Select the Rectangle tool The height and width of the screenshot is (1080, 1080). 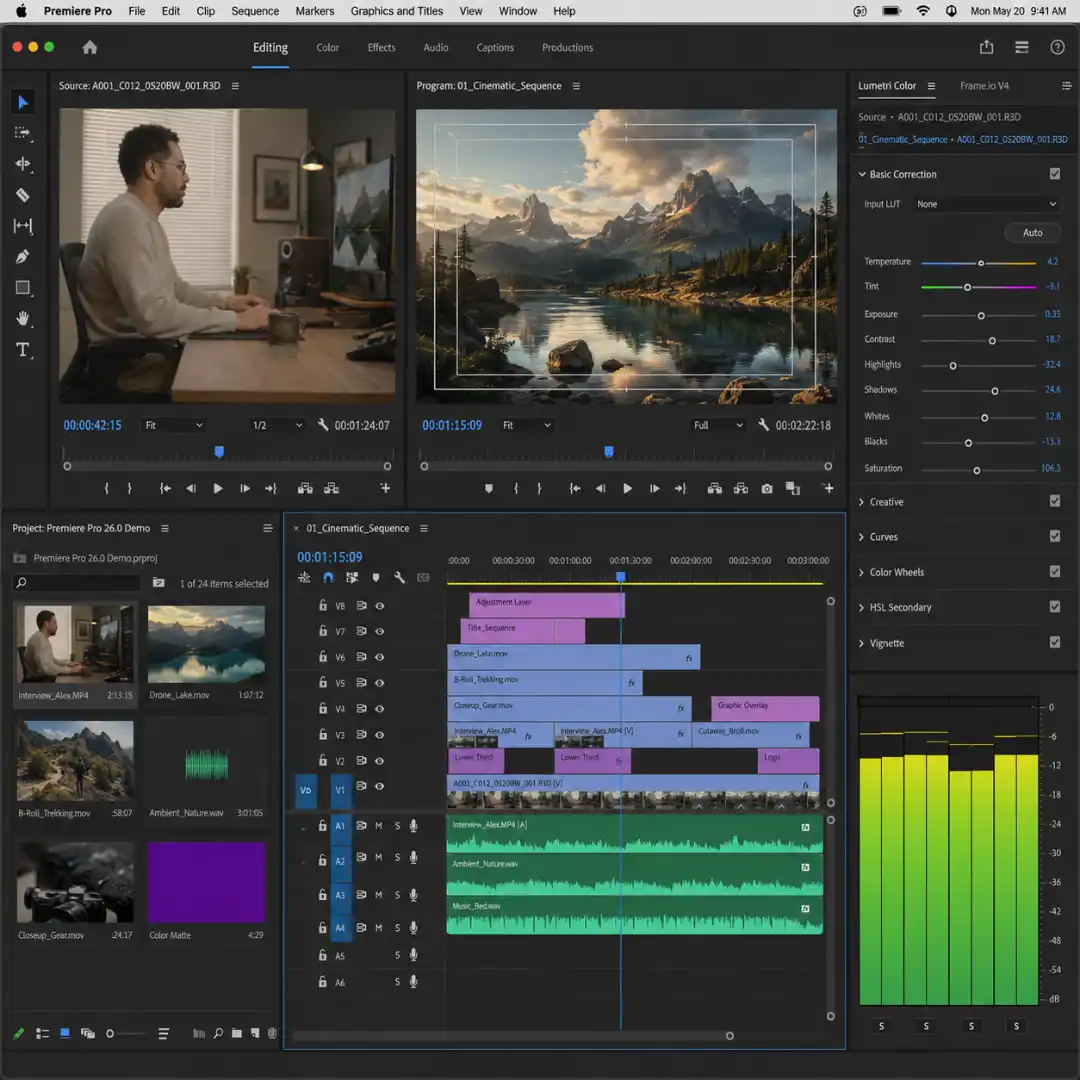click(23, 288)
